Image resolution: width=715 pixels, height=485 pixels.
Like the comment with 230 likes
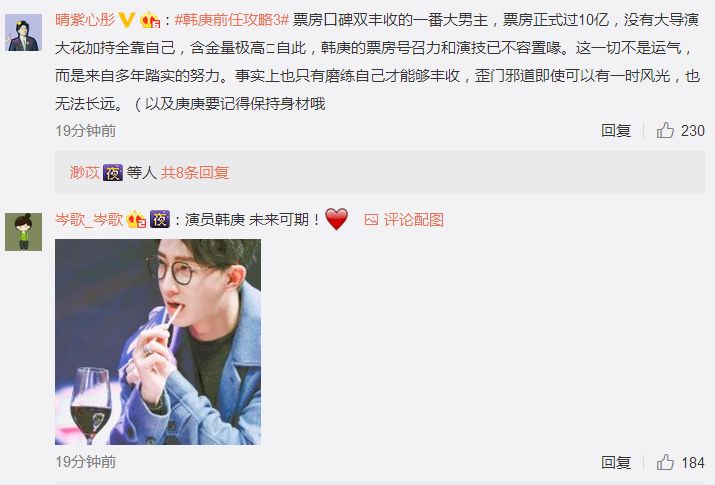click(665, 130)
